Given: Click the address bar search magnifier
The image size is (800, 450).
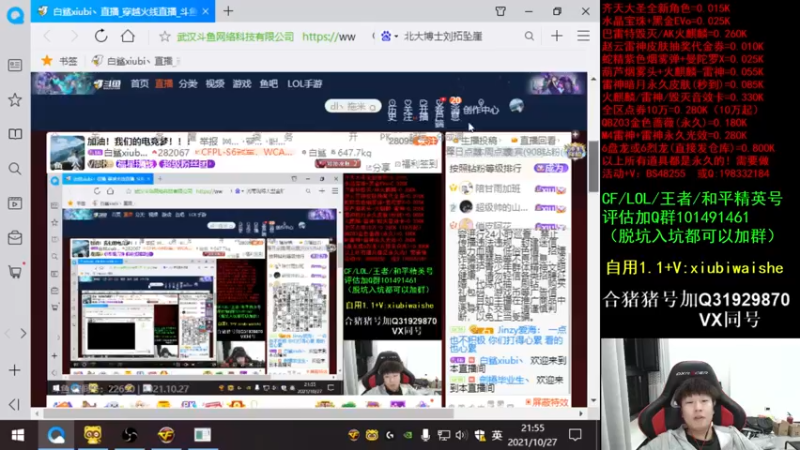Looking at the screenshot, I should 529,36.
